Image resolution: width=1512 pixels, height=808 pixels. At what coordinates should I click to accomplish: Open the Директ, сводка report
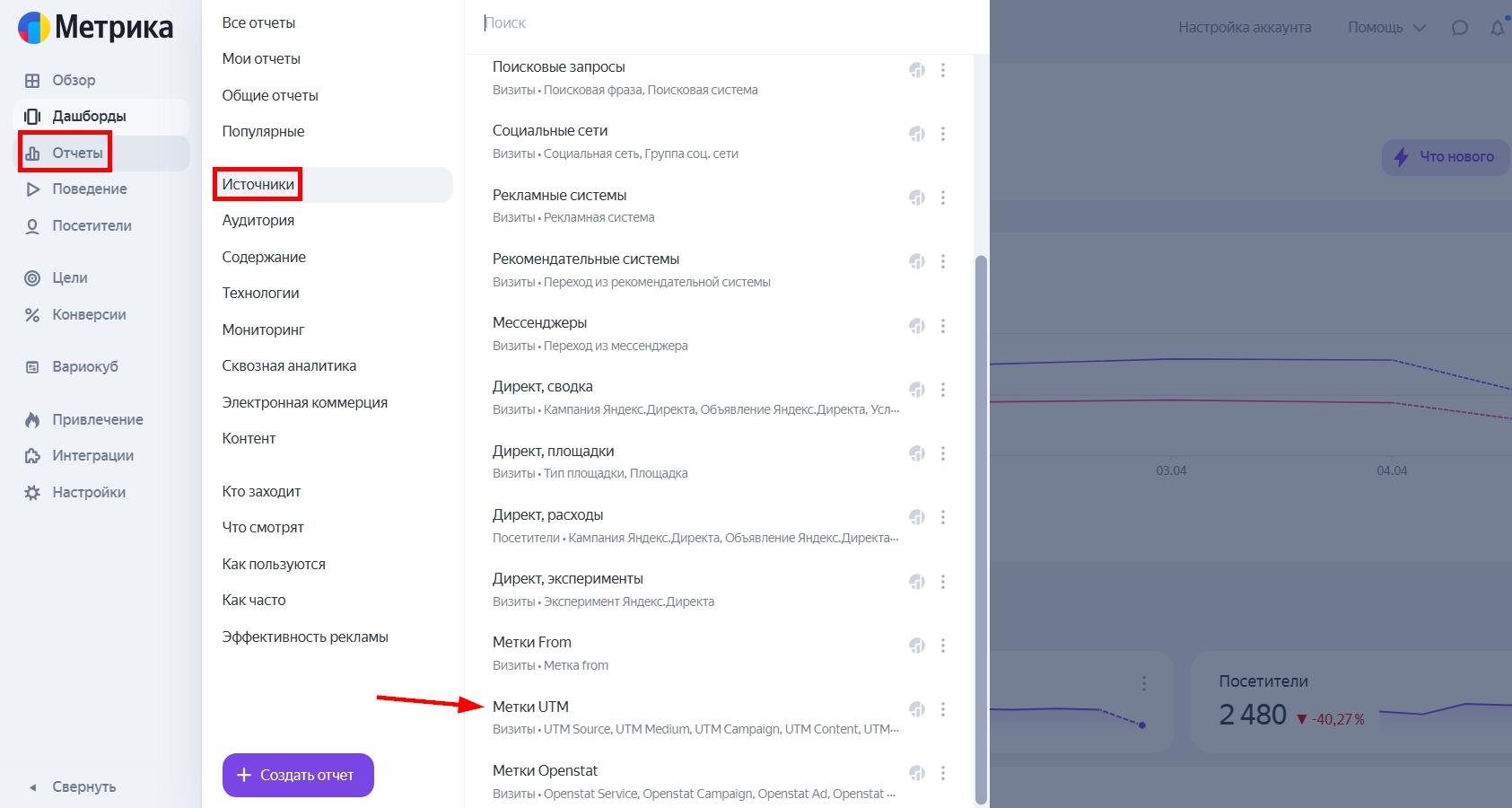coord(542,386)
